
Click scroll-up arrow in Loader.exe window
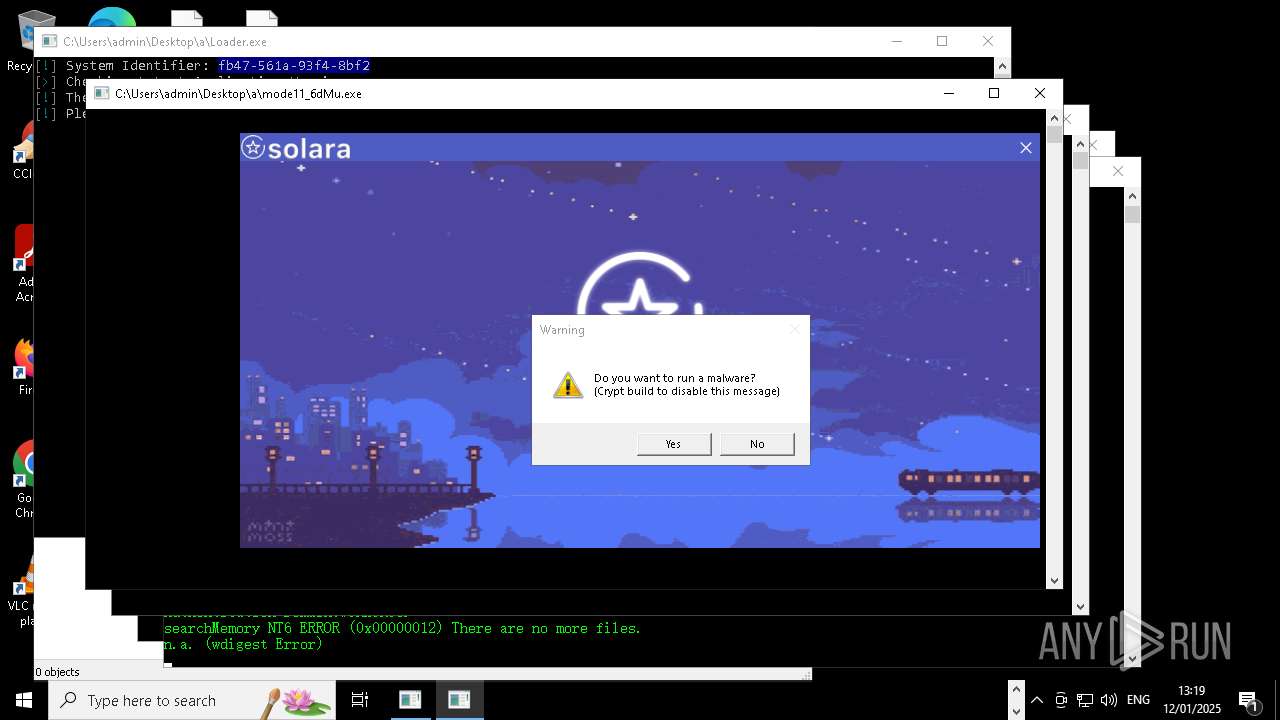pyautogui.click(x=1002, y=66)
